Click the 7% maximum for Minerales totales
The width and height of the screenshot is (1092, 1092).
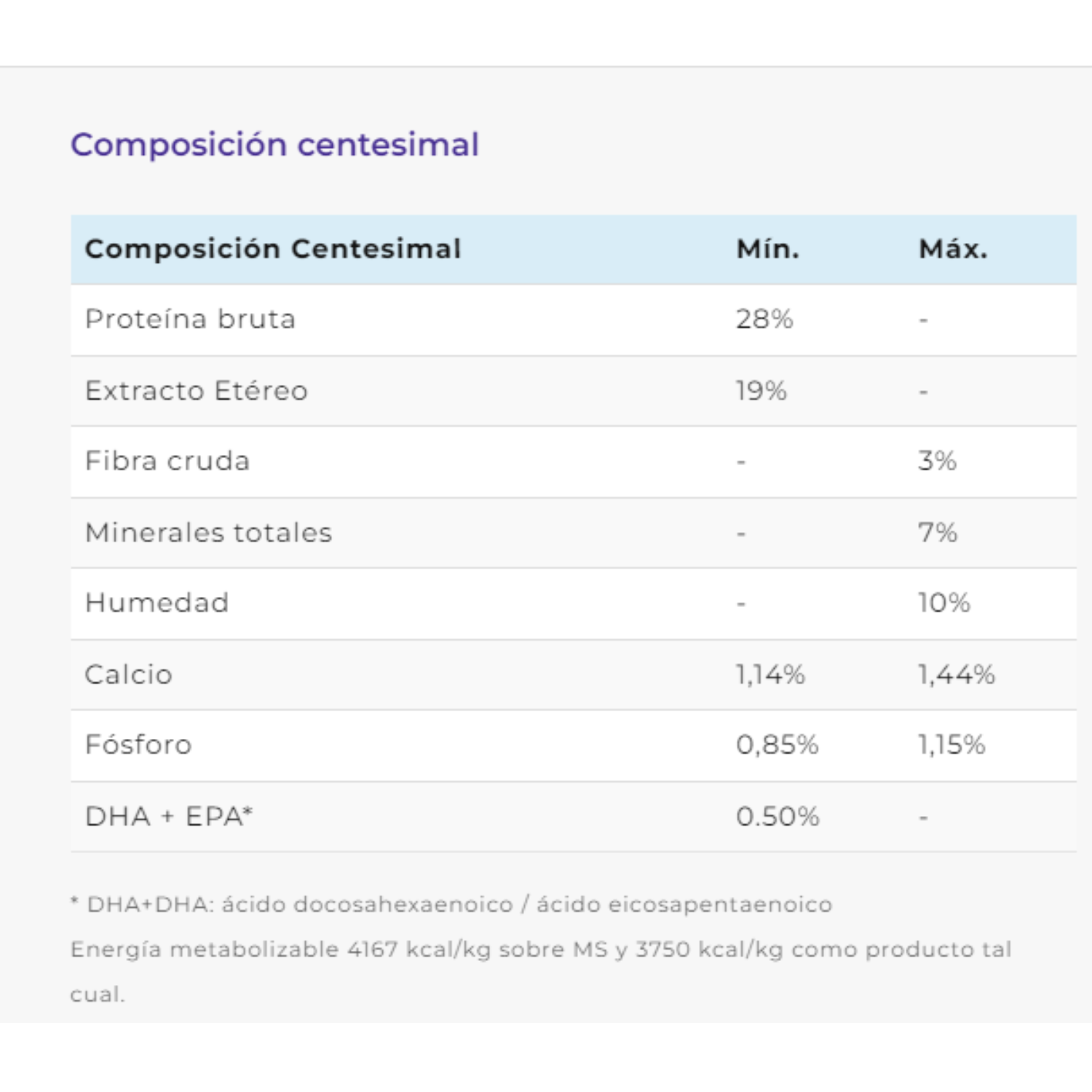pos(937,533)
